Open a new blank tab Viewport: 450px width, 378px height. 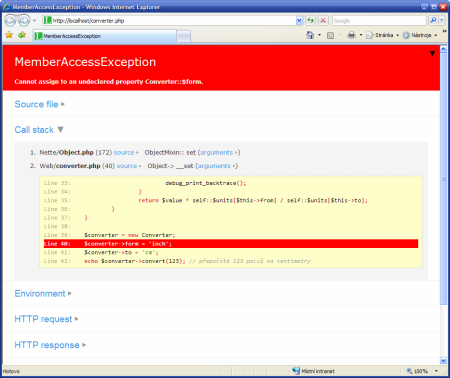point(183,36)
